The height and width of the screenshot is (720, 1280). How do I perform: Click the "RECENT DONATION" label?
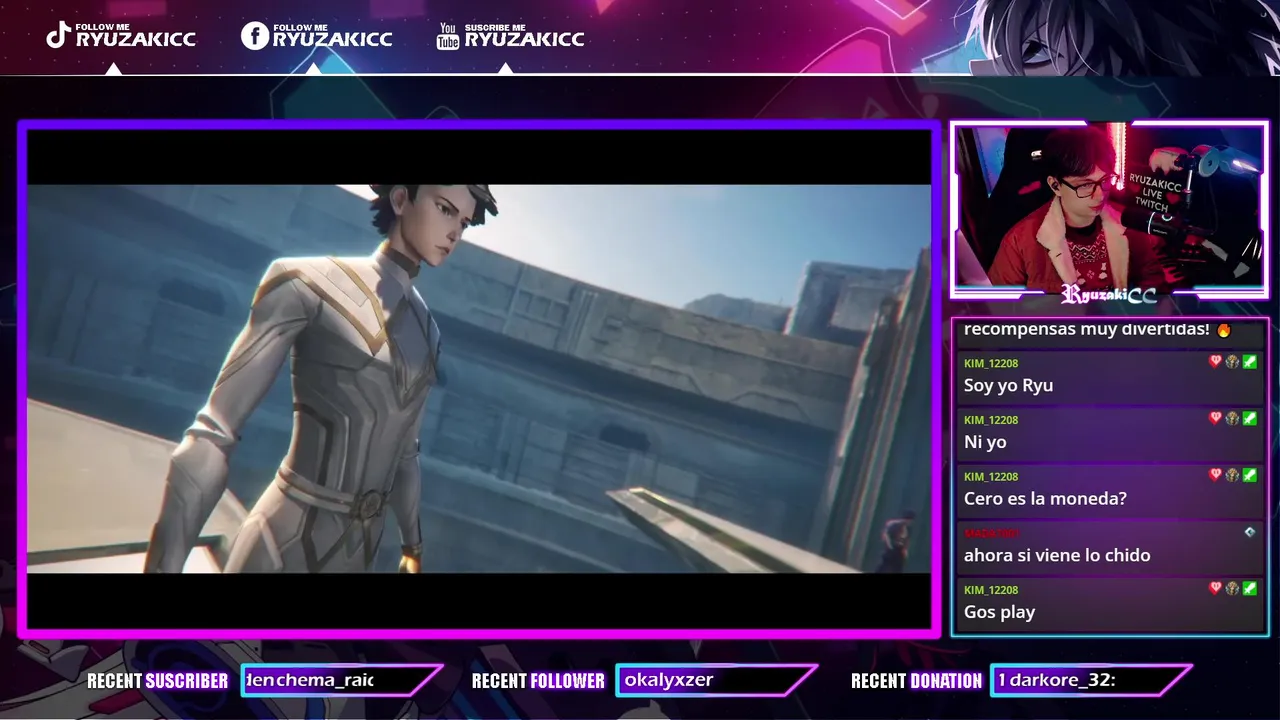pyautogui.click(x=916, y=681)
